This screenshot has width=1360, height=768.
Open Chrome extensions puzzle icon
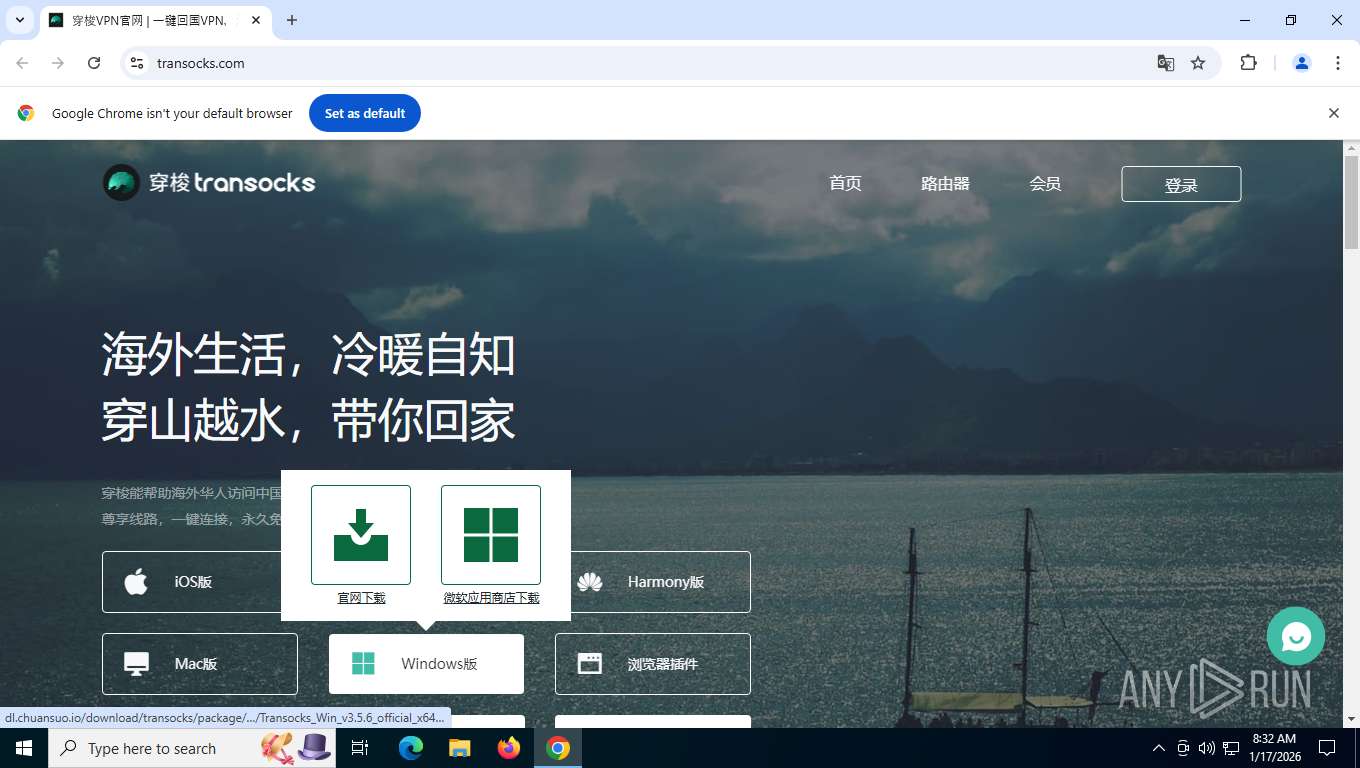[x=1248, y=63]
